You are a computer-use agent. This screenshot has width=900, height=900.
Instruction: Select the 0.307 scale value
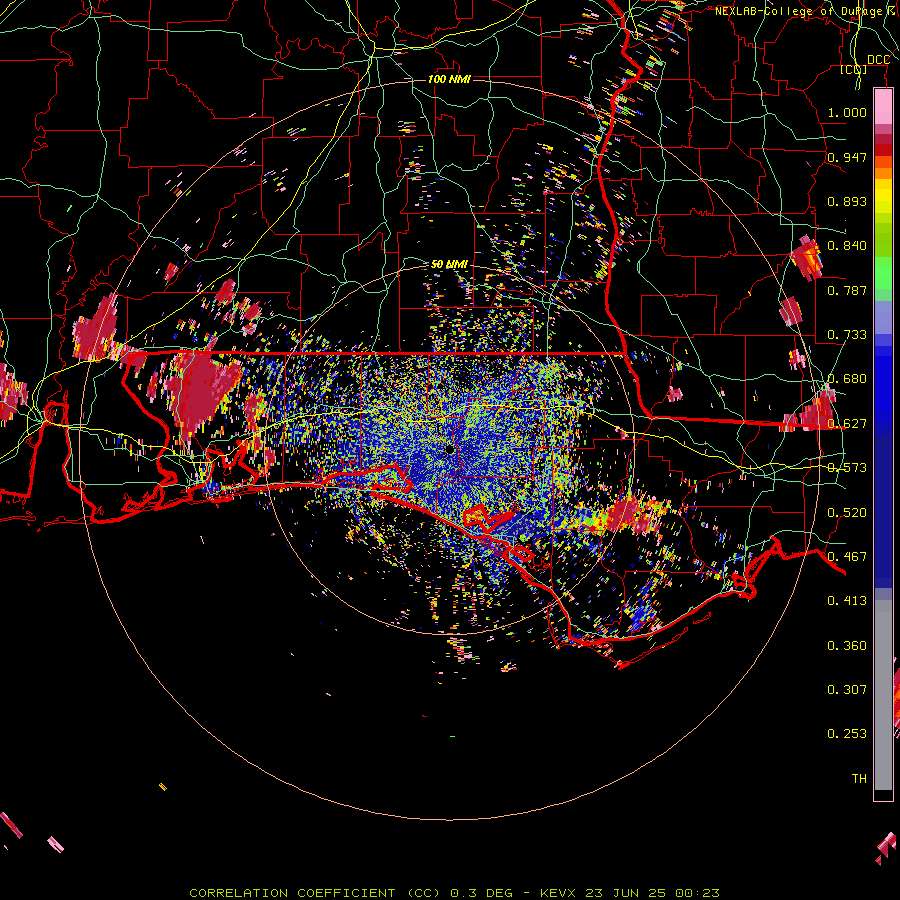pos(847,690)
